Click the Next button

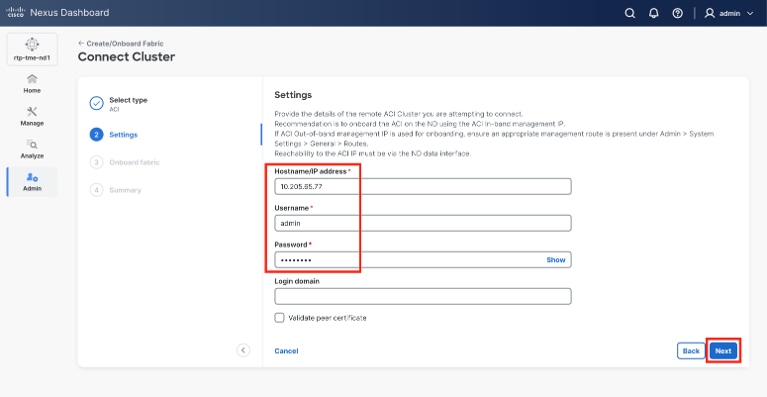coord(723,351)
